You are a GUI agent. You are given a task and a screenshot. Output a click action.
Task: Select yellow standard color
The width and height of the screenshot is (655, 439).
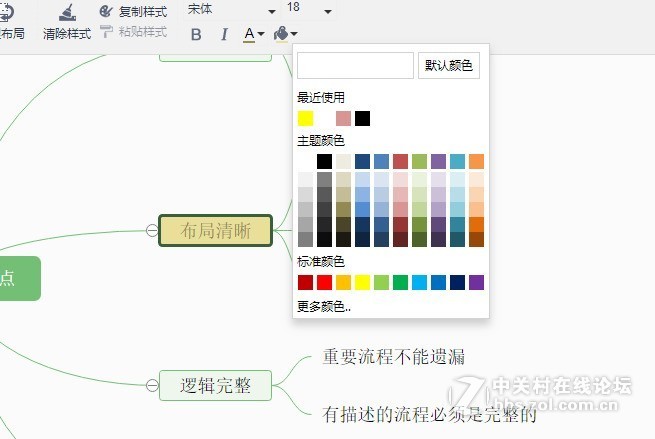coord(362,282)
